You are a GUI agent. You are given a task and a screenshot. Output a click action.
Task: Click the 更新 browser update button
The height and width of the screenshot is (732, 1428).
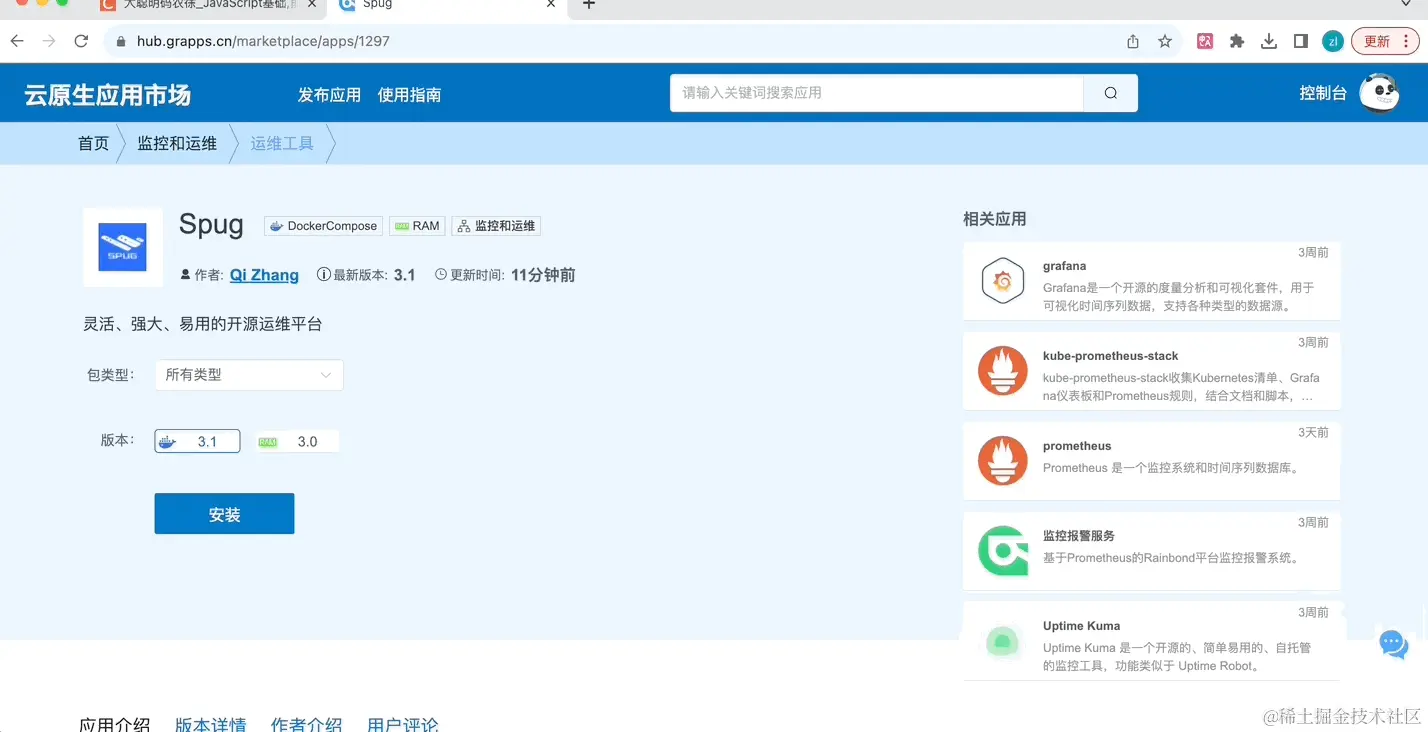pos(1385,41)
